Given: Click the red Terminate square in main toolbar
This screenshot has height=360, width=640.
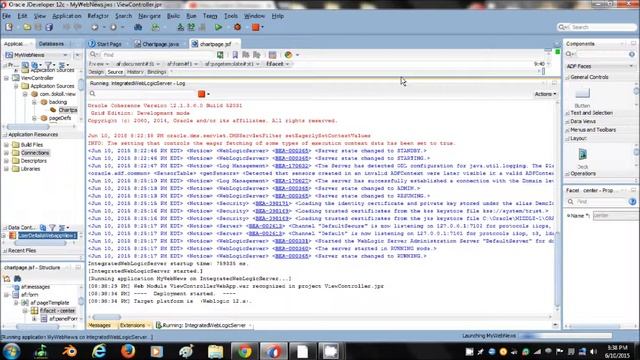Looking at the screenshot, I should point(256,27).
